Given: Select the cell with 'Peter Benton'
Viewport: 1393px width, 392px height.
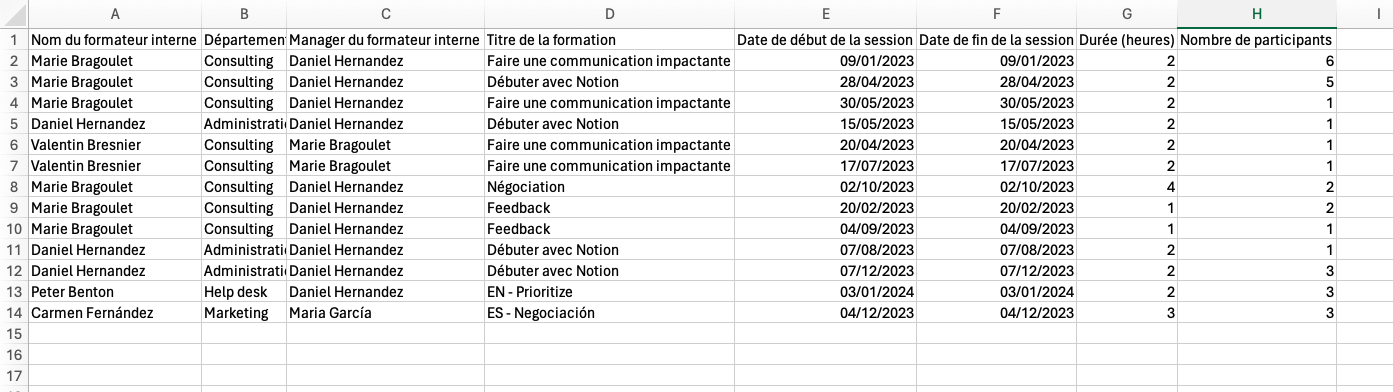Looking at the screenshot, I should pos(115,292).
